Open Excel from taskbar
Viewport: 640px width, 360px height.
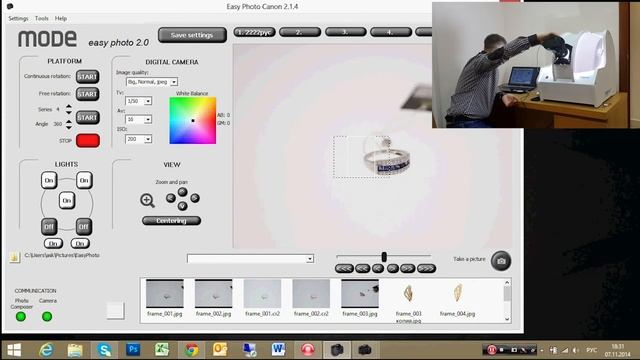pos(162,350)
